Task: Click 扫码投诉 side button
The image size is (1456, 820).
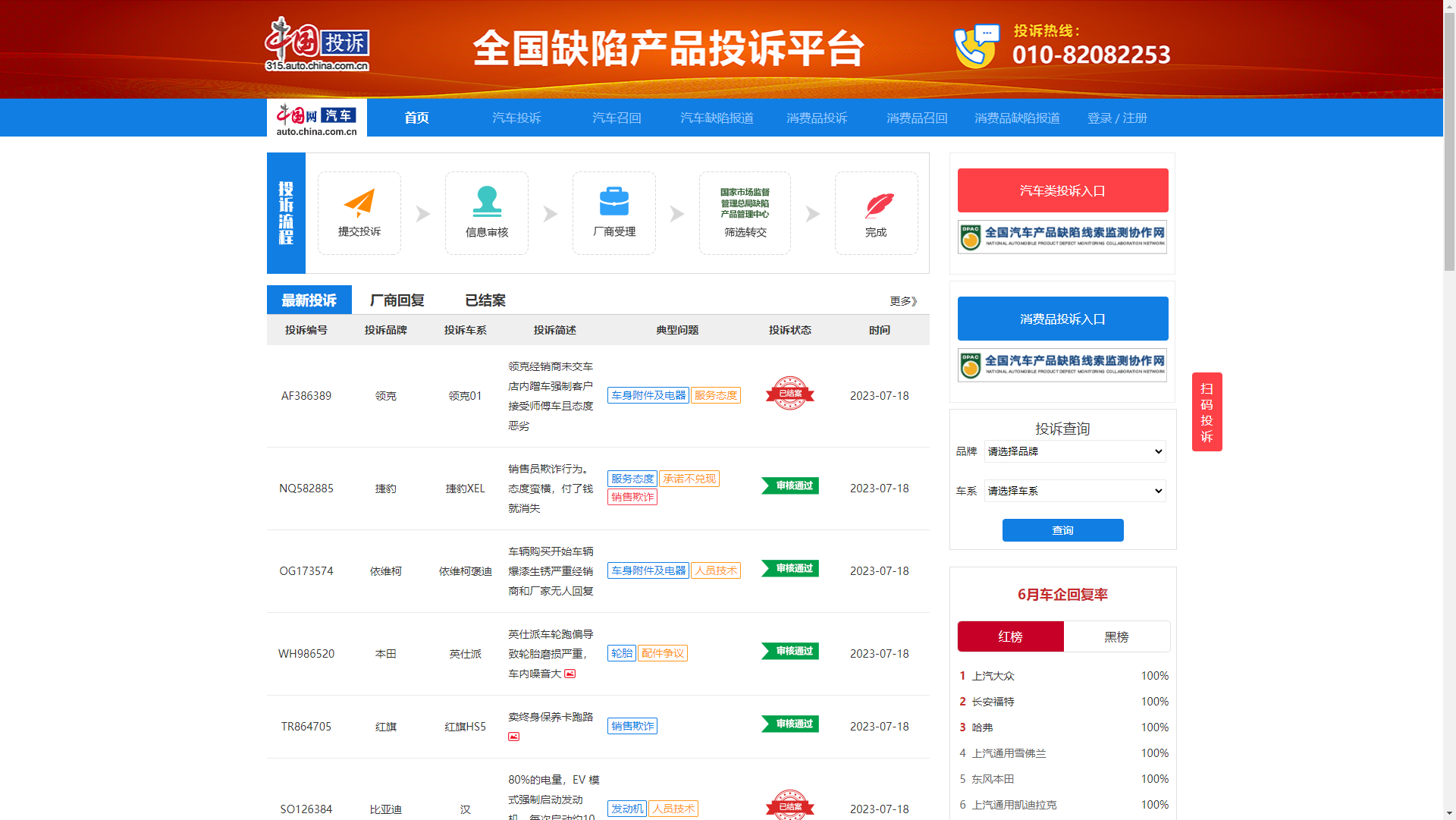Action: coord(1207,412)
